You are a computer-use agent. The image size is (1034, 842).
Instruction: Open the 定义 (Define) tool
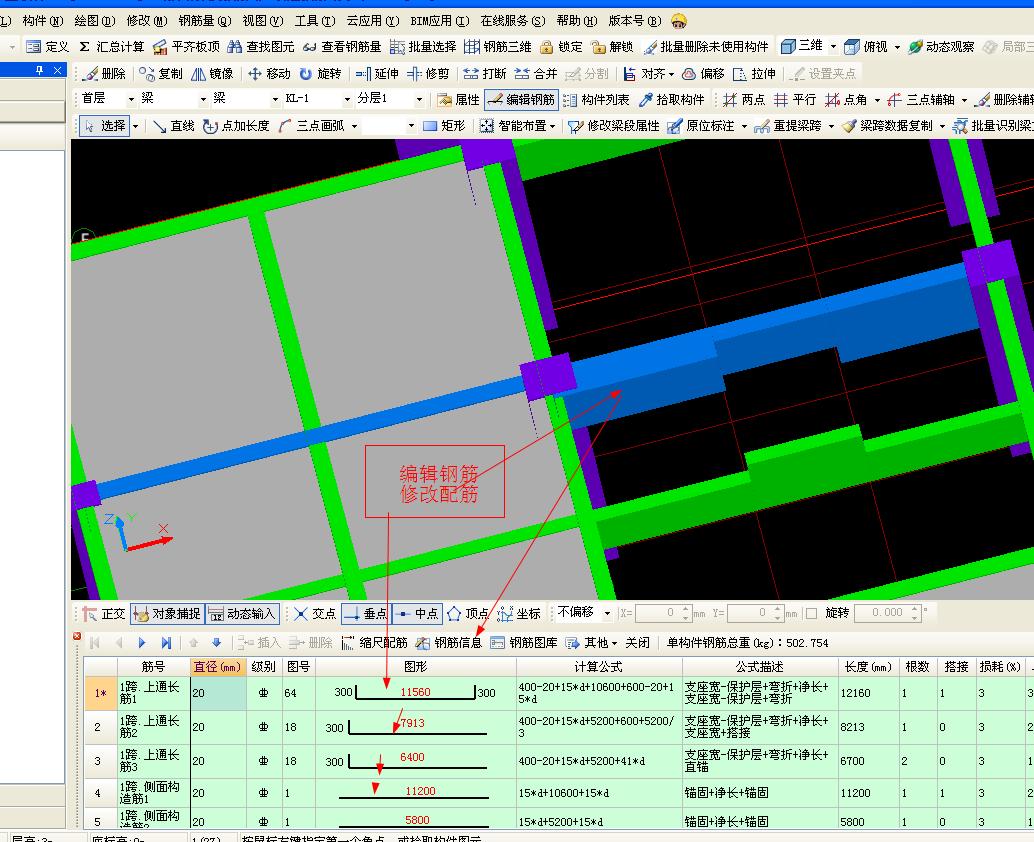click(47, 47)
